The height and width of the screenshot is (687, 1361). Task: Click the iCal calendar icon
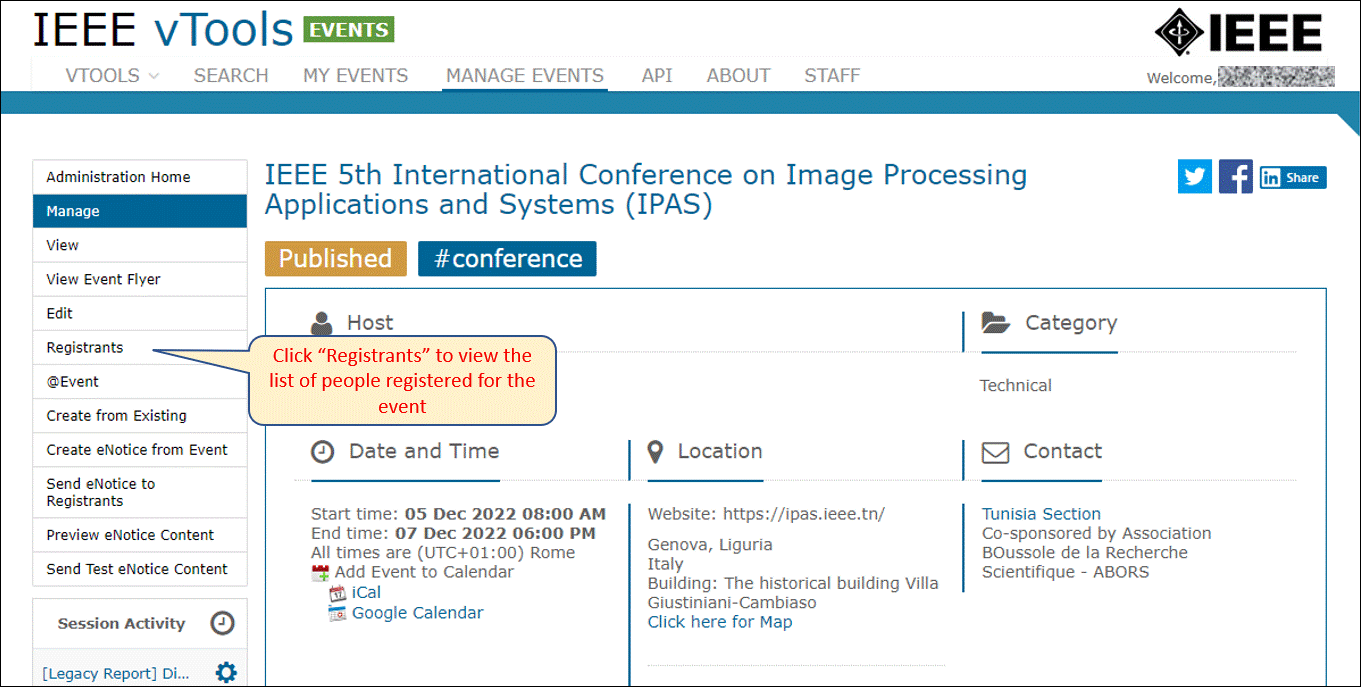(x=338, y=593)
